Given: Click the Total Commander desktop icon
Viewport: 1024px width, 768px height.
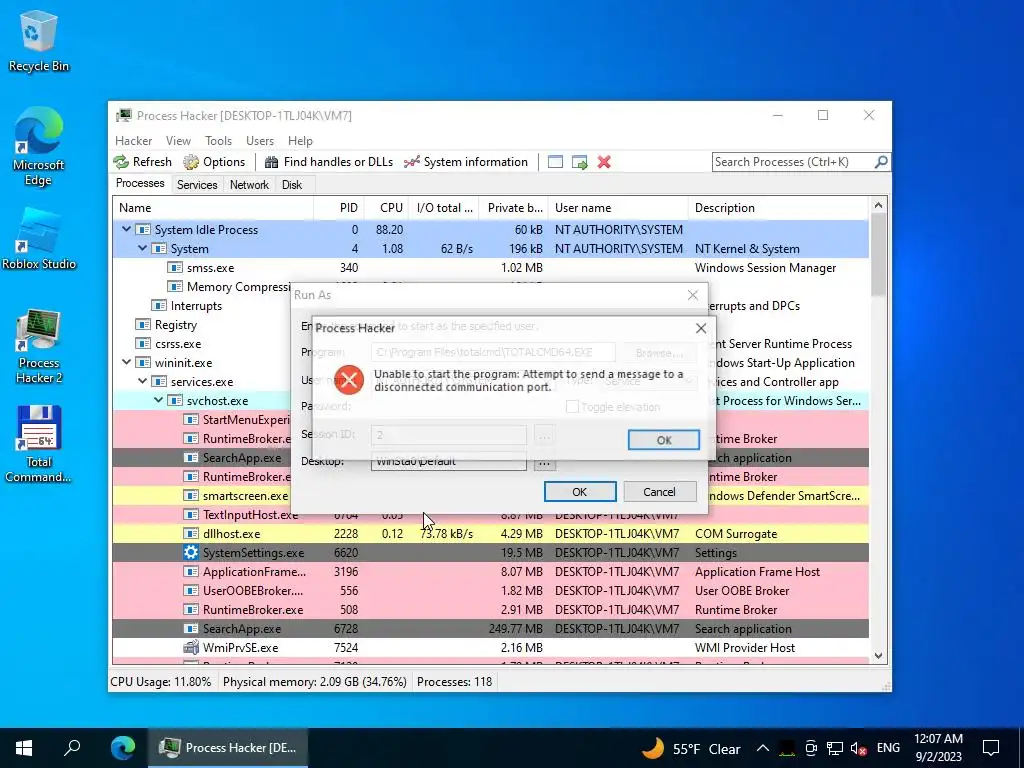Looking at the screenshot, I should pos(38,444).
